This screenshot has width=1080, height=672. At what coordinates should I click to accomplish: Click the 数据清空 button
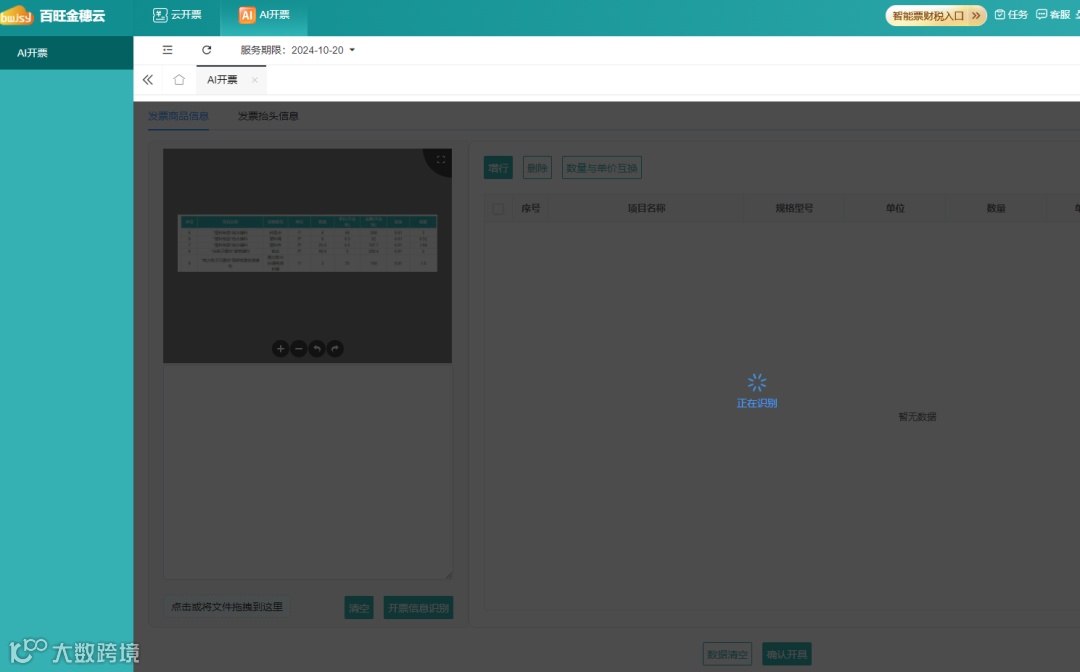[727, 654]
